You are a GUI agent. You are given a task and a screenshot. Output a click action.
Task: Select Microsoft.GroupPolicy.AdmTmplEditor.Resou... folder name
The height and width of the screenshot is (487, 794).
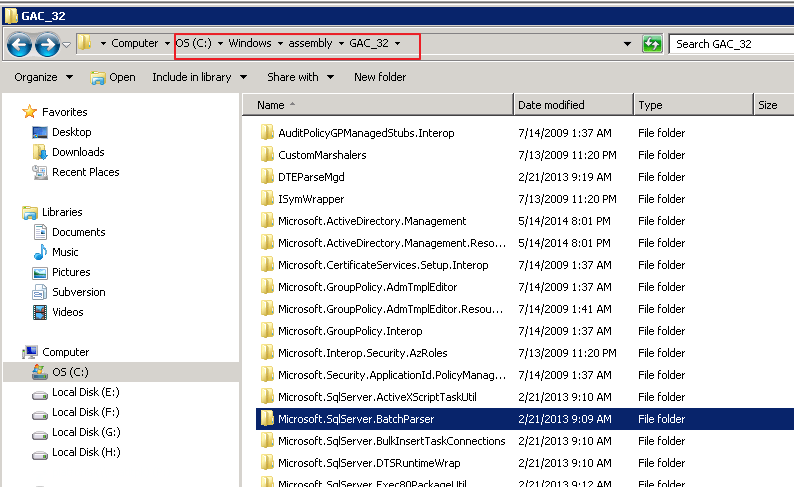coord(390,309)
